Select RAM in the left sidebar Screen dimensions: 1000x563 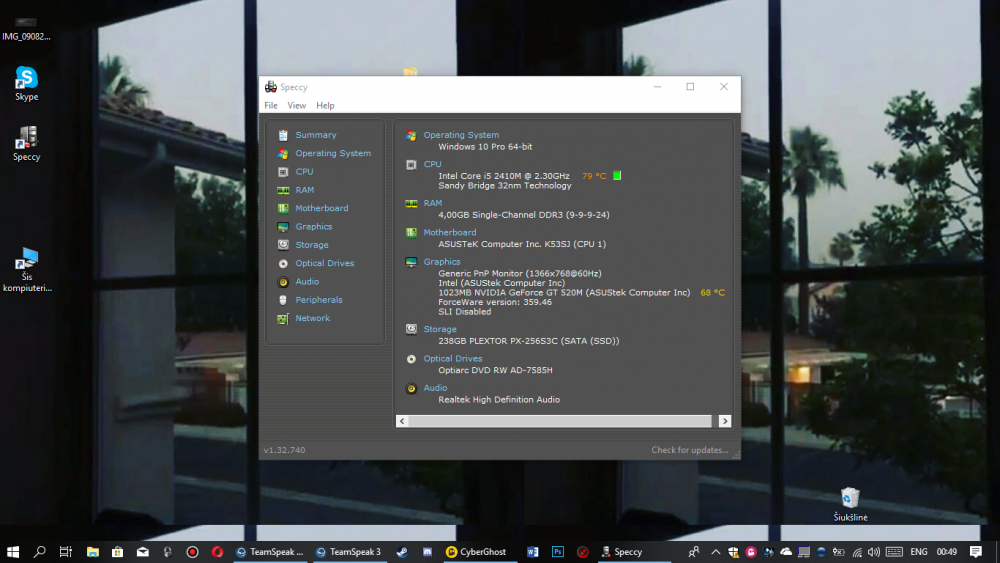tap(304, 190)
